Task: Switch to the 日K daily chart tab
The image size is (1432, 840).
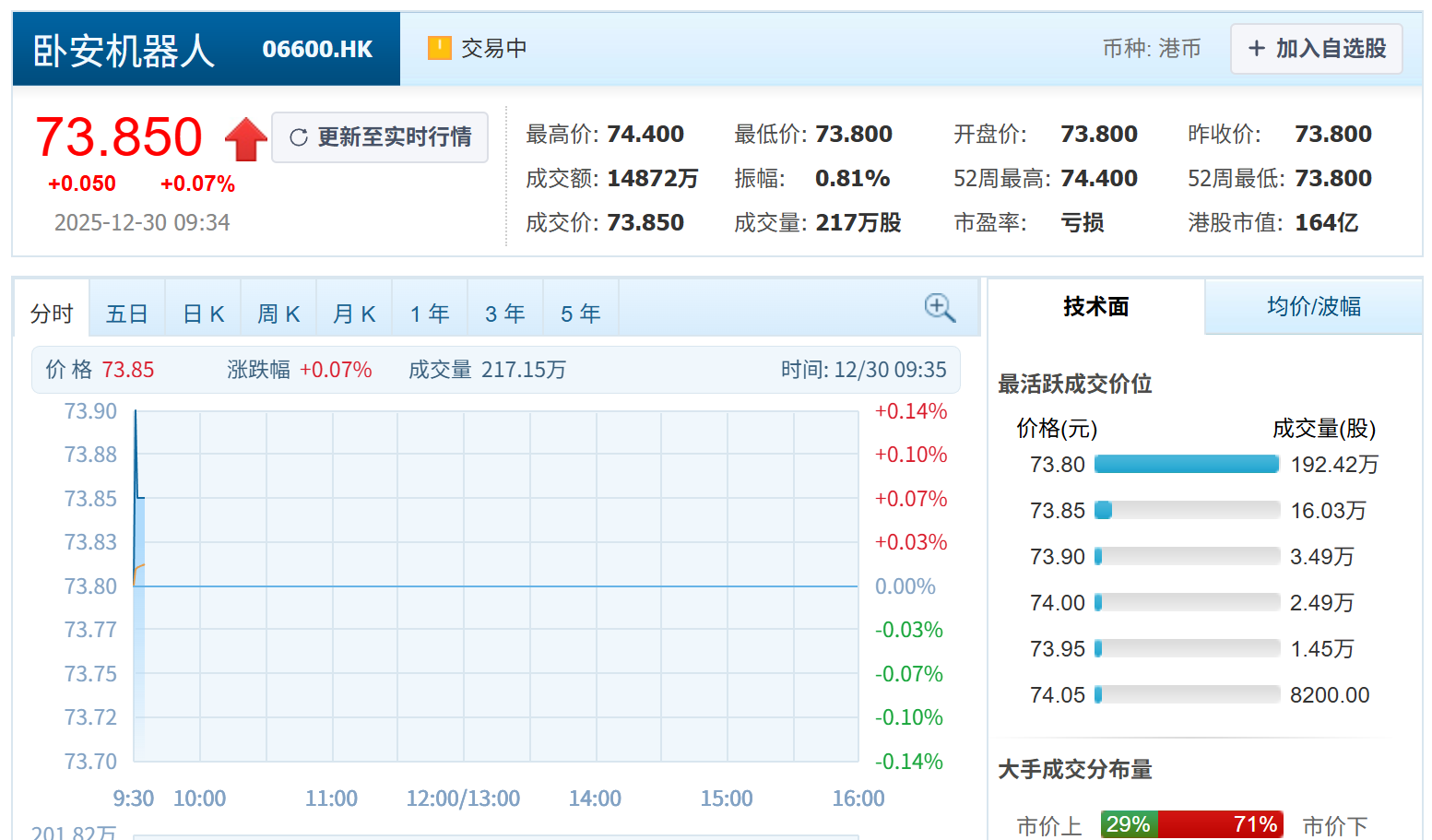Action: [x=202, y=313]
